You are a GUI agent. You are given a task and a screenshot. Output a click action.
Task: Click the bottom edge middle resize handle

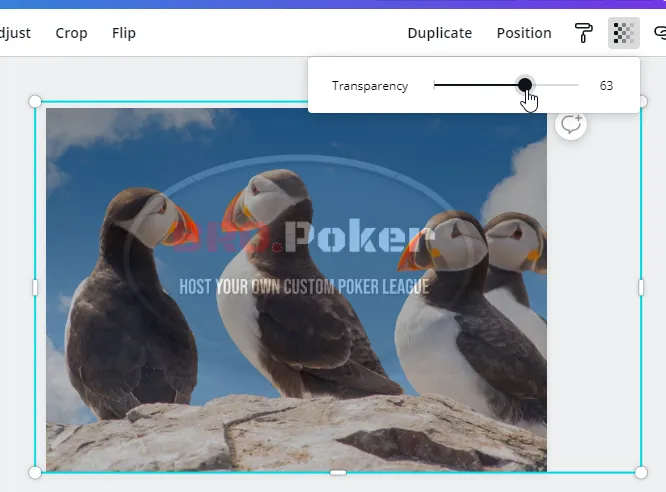tap(338, 472)
